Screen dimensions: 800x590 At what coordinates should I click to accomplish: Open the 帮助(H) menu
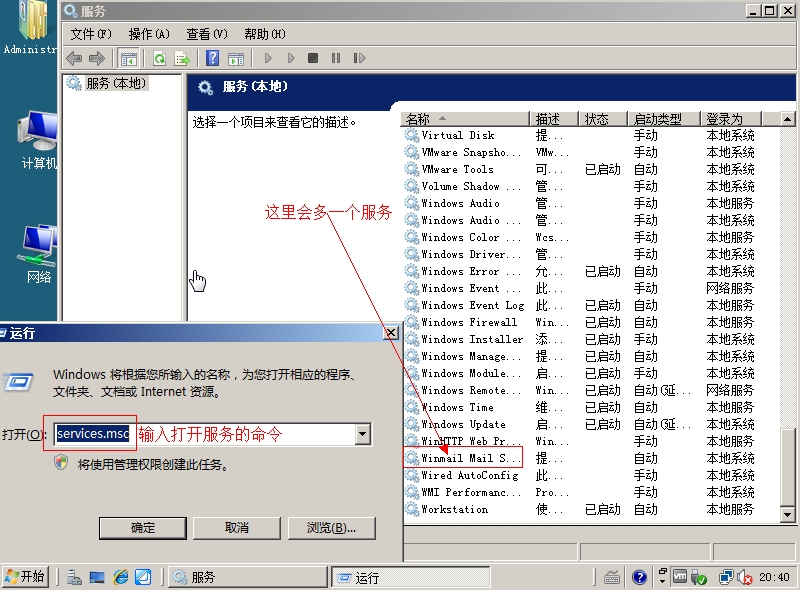(x=265, y=34)
